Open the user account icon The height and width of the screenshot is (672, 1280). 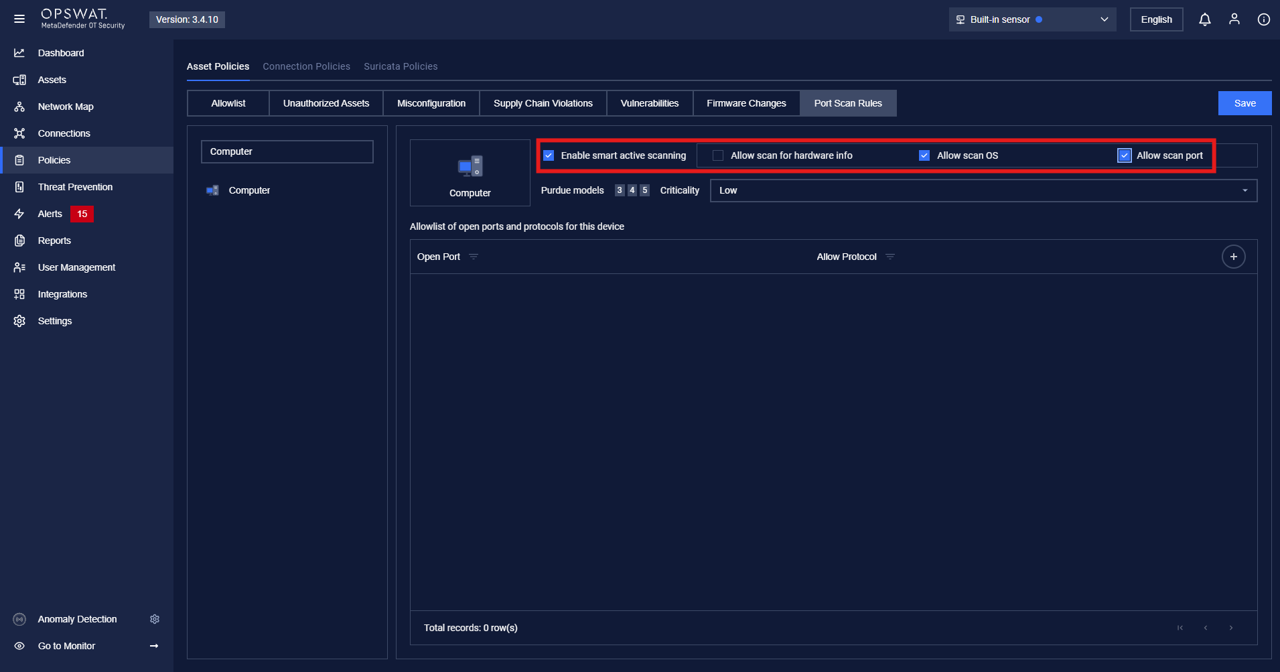click(1234, 19)
